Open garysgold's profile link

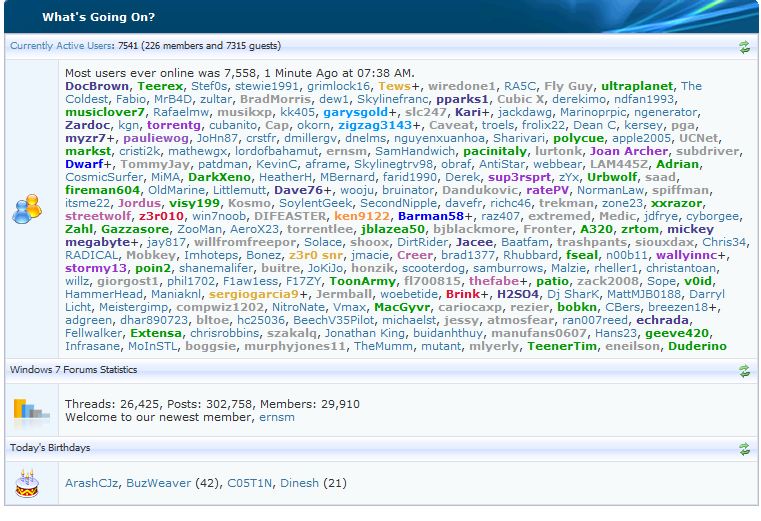tap(355, 112)
